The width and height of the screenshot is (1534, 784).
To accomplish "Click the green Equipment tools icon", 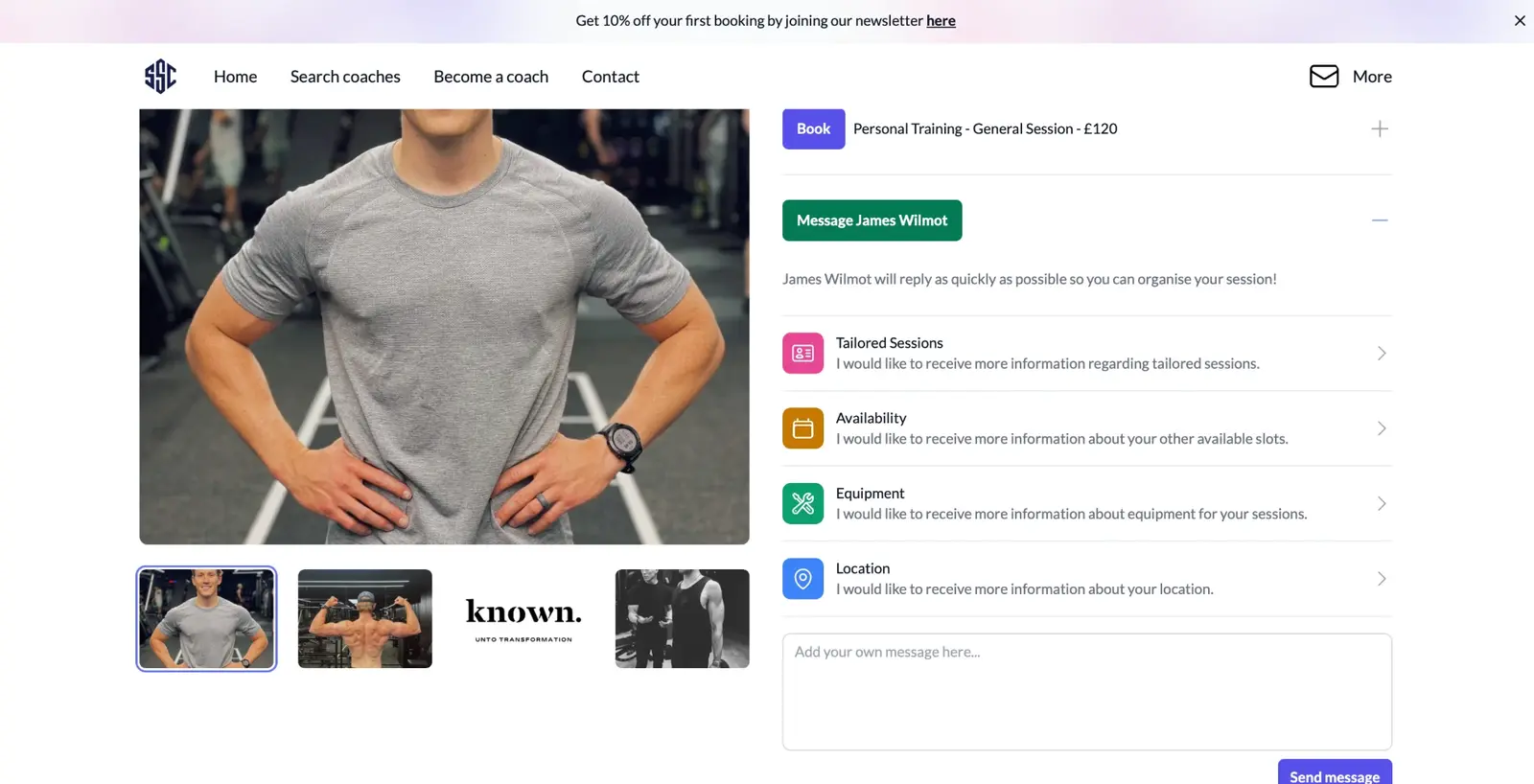I will [802, 503].
